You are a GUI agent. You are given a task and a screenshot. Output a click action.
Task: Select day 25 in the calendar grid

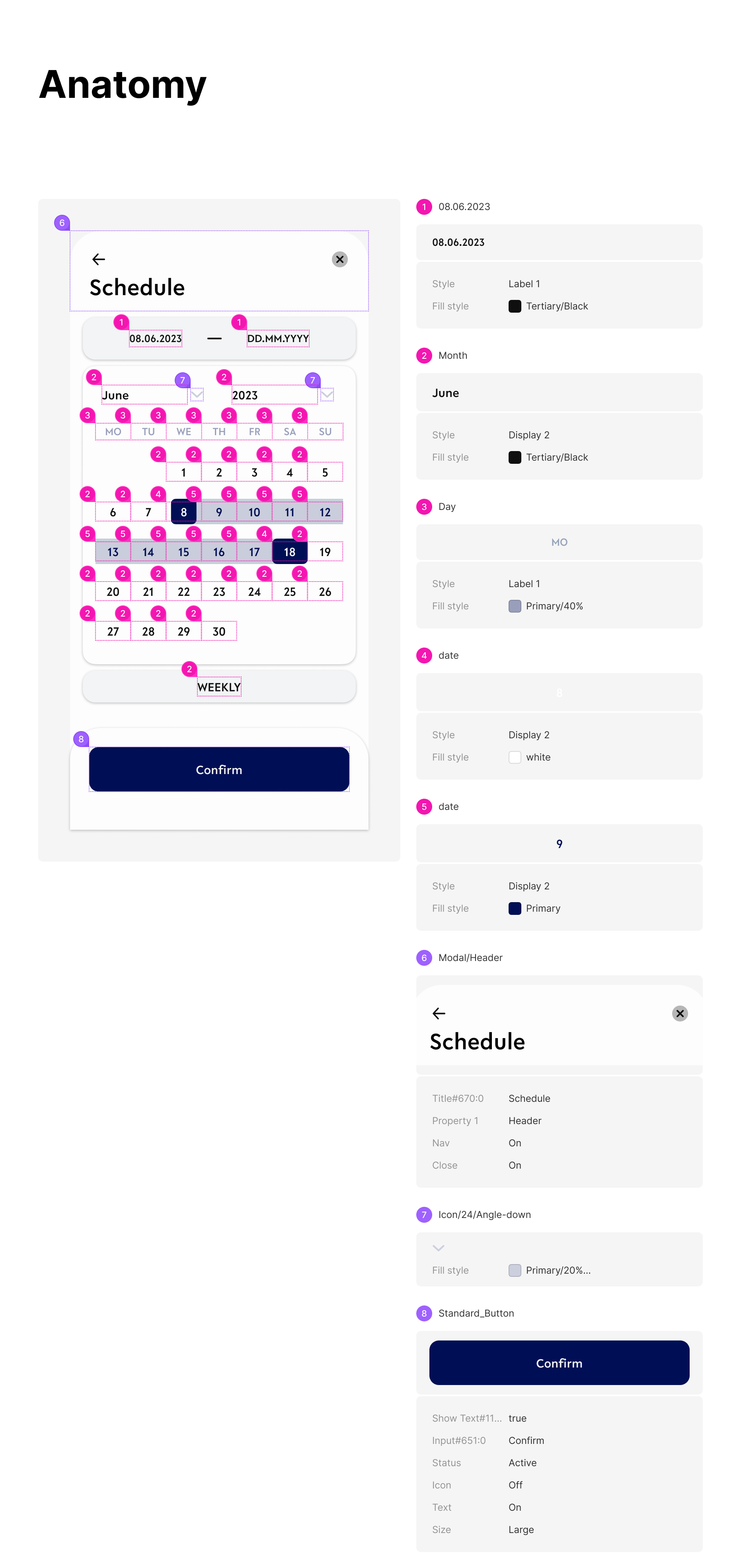tap(289, 591)
